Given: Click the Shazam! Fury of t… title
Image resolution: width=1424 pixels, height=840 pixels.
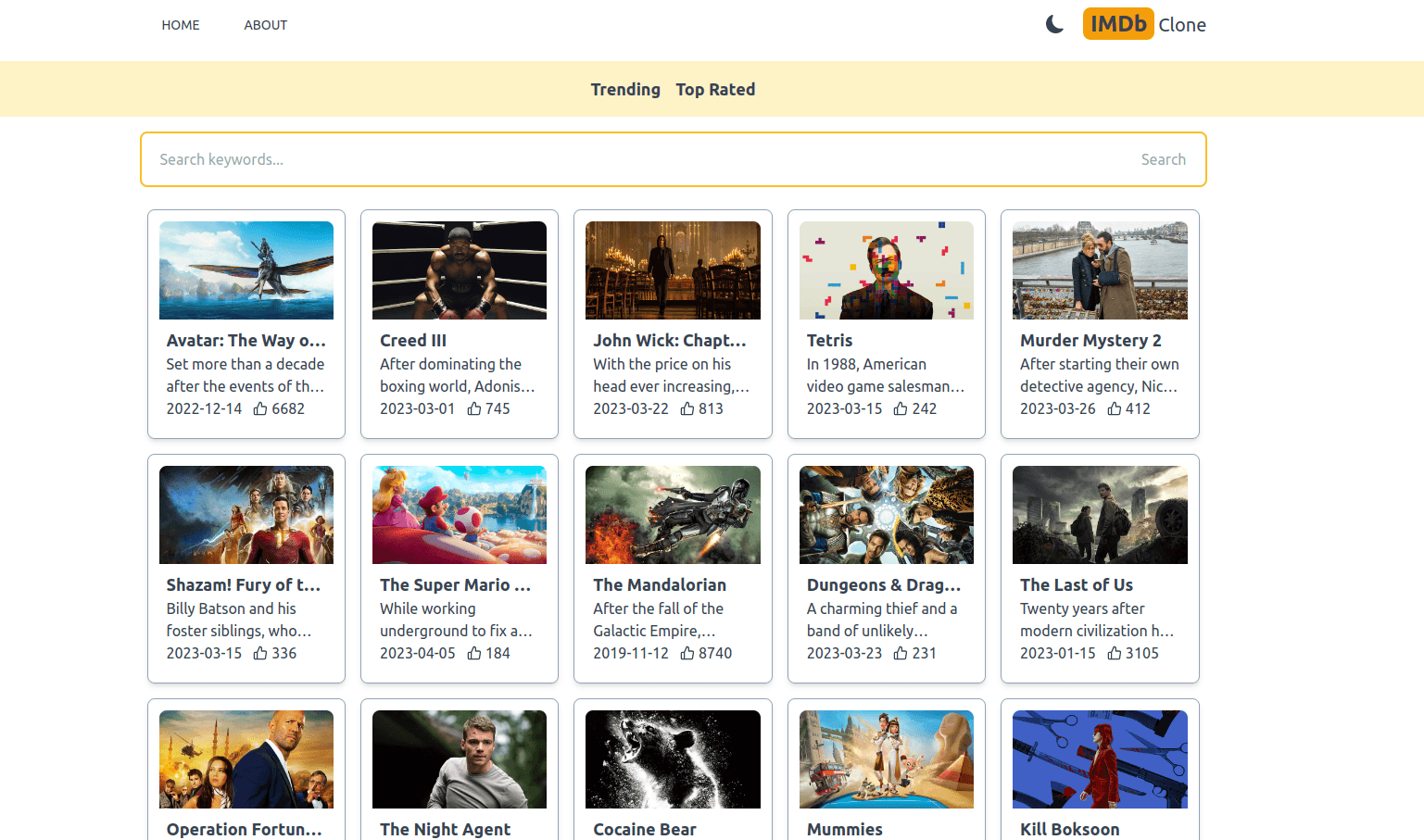Looking at the screenshot, I should (244, 585).
